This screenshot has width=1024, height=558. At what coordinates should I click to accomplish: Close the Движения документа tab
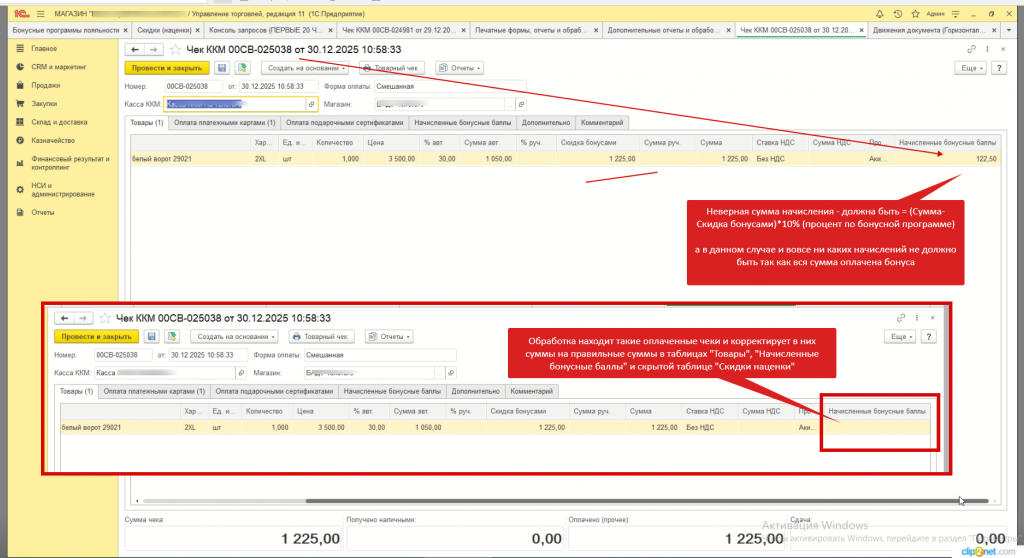click(994, 31)
